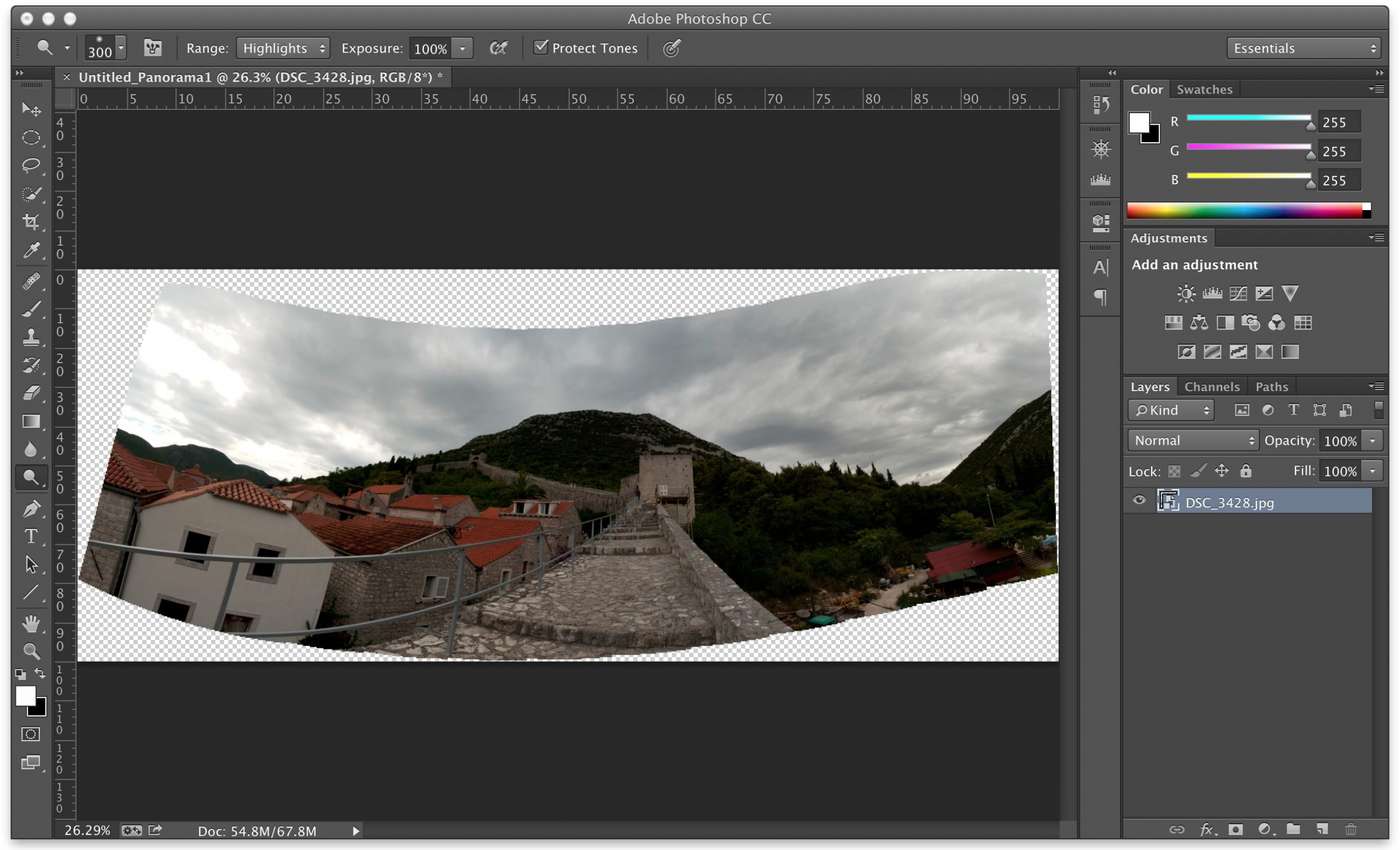This screenshot has height=850, width=1400.
Task: Select the Quick Selection tool
Action: pyautogui.click(x=31, y=194)
